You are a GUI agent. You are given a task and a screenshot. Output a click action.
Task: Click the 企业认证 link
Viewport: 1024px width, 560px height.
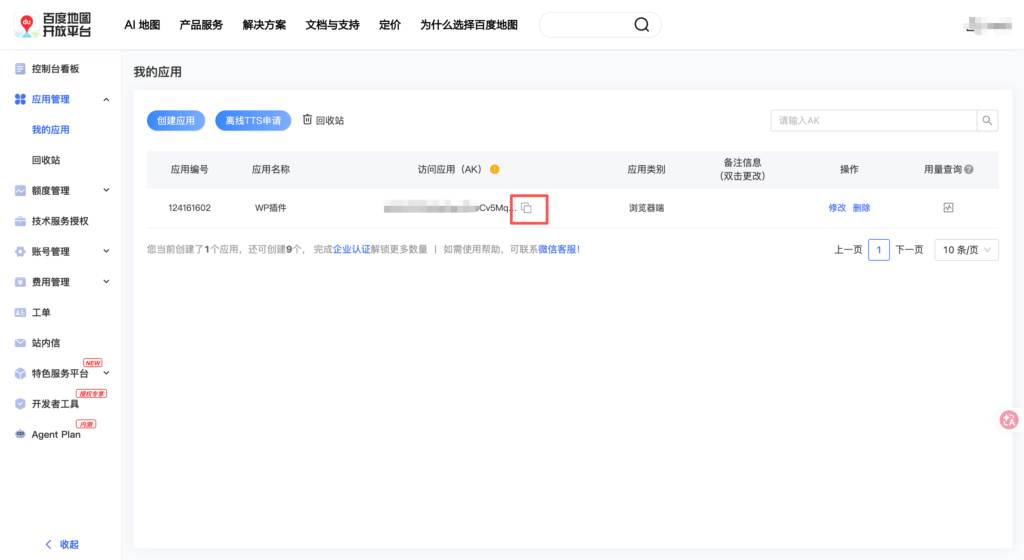[x=351, y=249]
